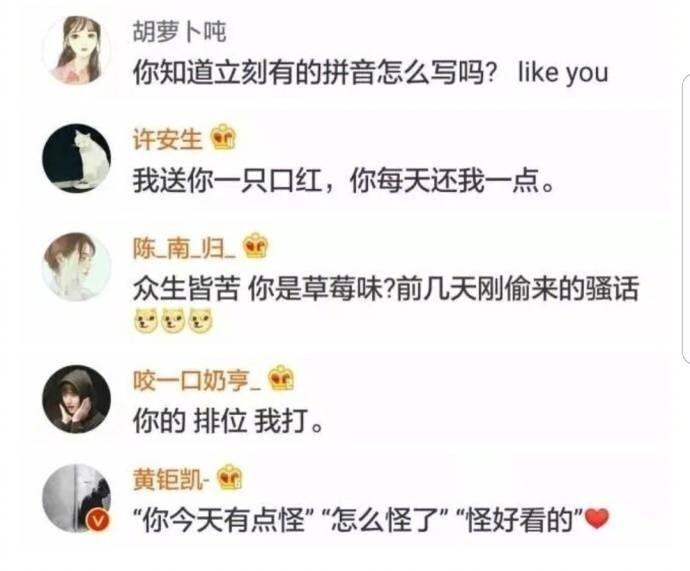Tap the red heart emoji
Image resolution: width=690 pixels, height=571 pixels.
tap(597, 519)
